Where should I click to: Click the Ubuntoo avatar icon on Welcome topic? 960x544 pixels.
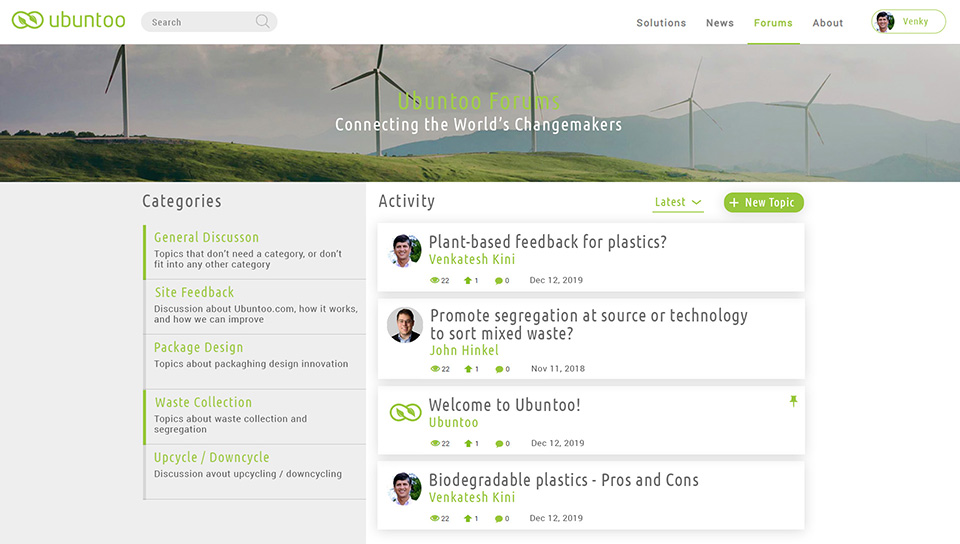(405, 412)
